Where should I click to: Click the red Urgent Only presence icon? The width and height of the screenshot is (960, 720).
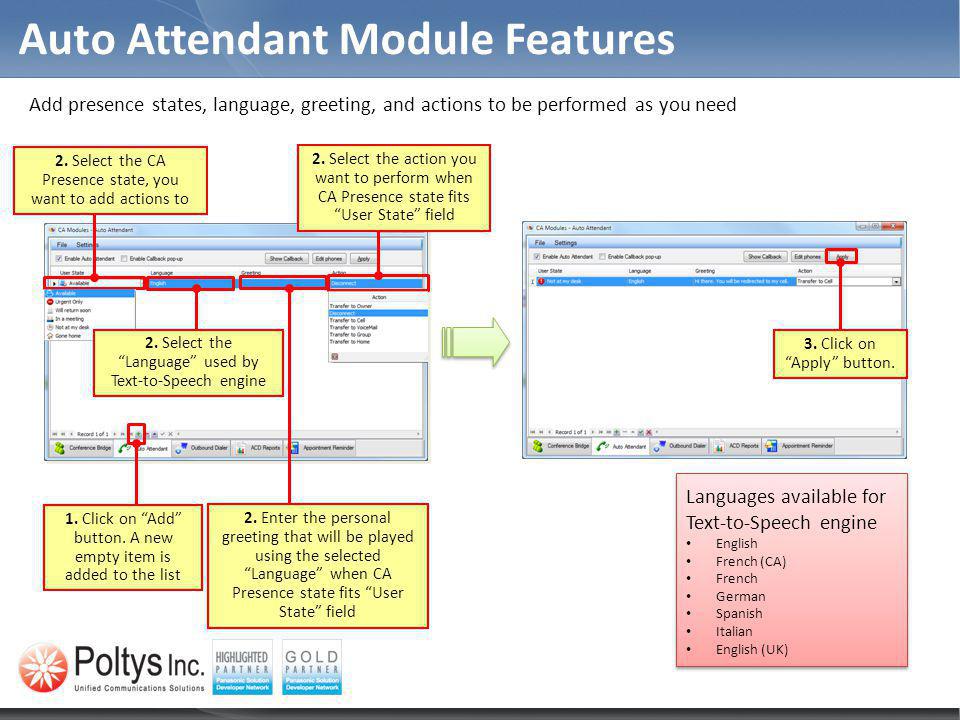tap(50, 302)
